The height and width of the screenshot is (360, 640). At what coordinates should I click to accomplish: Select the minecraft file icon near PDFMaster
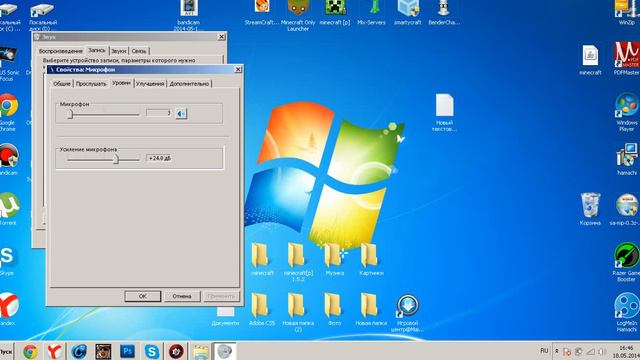[590, 60]
